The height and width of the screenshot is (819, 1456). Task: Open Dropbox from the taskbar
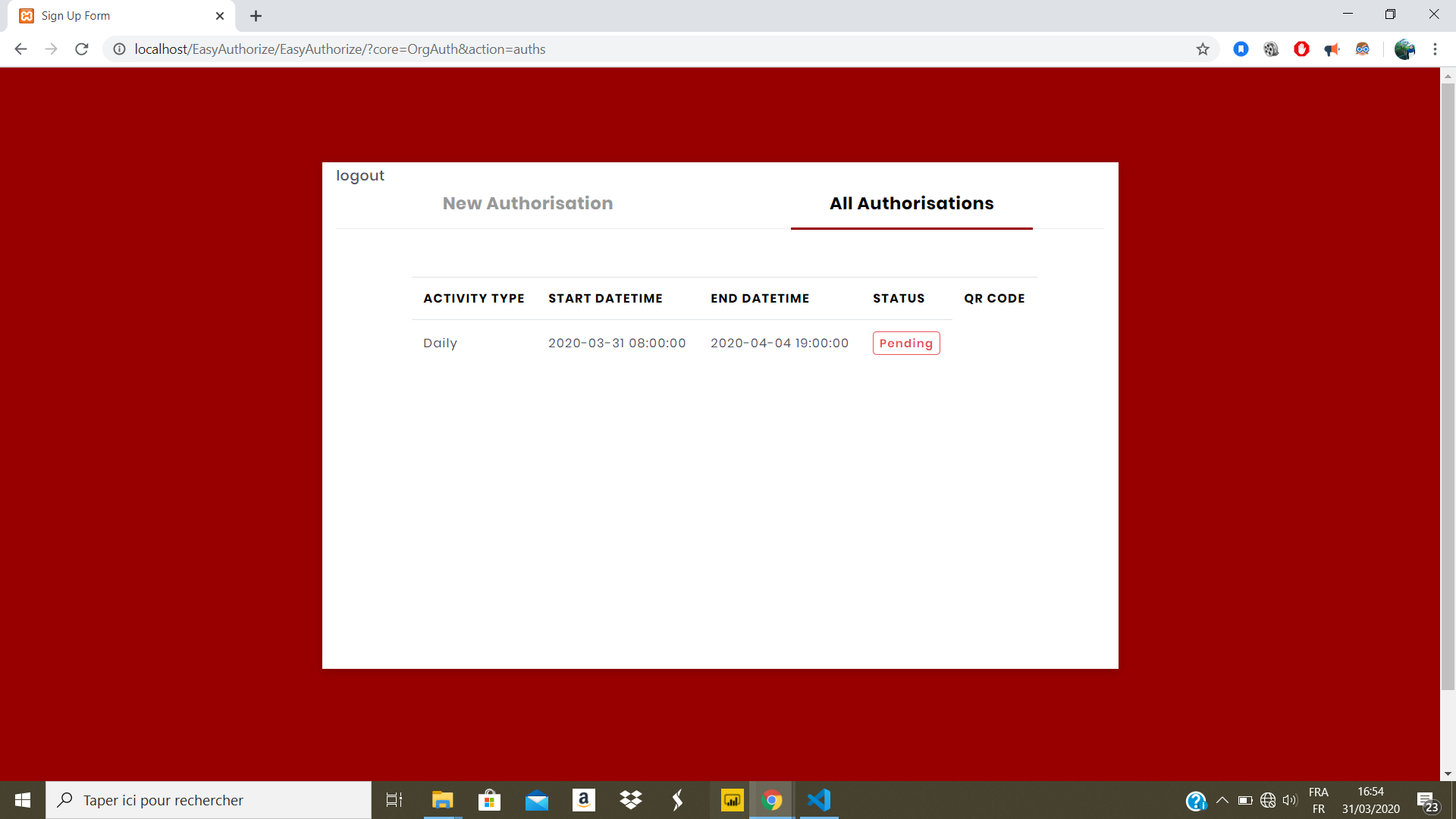pos(630,800)
